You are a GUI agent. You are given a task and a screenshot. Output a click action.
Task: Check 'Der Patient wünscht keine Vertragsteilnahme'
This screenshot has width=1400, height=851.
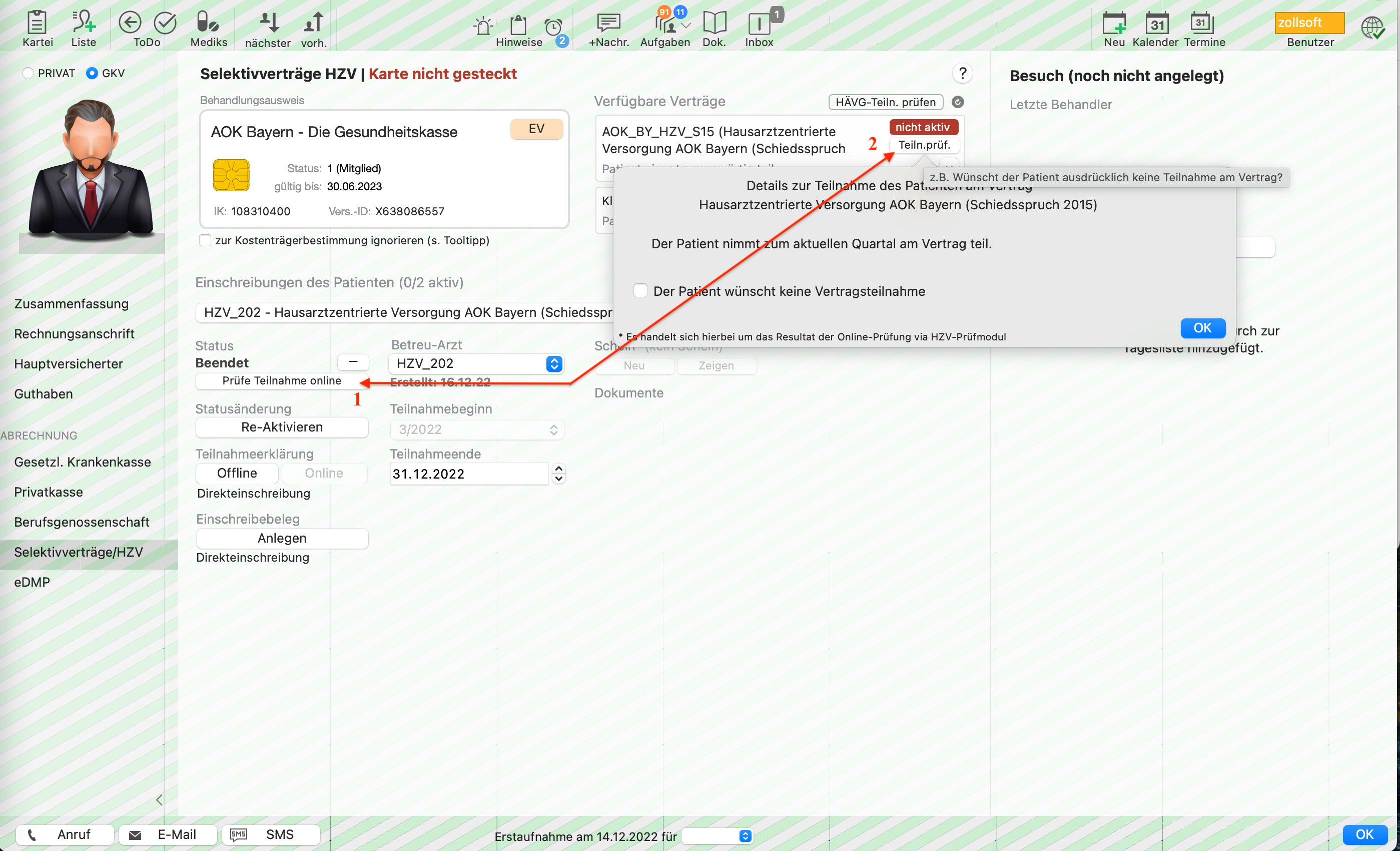[640, 290]
